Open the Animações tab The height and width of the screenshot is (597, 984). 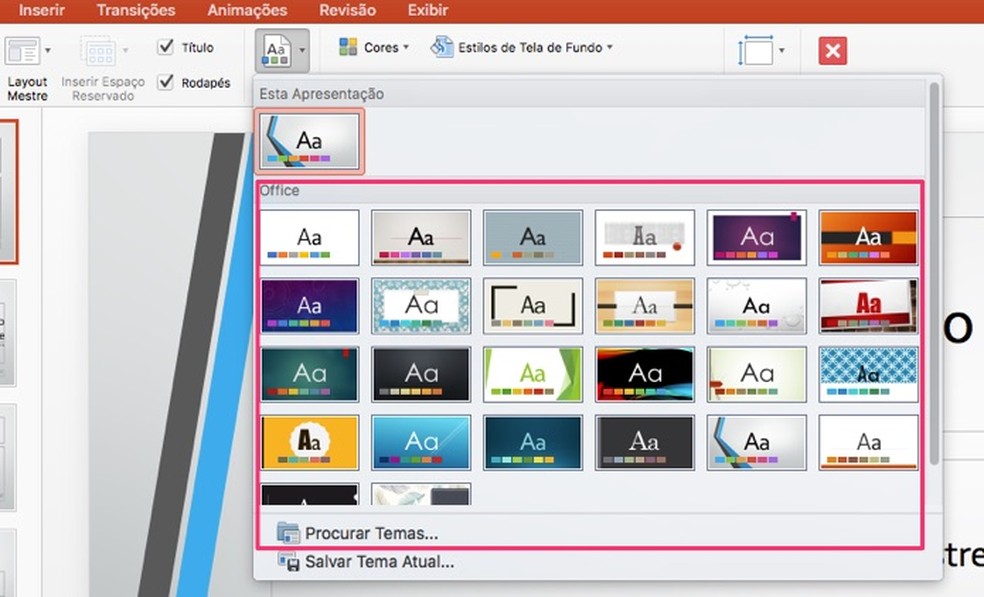(x=247, y=10)
